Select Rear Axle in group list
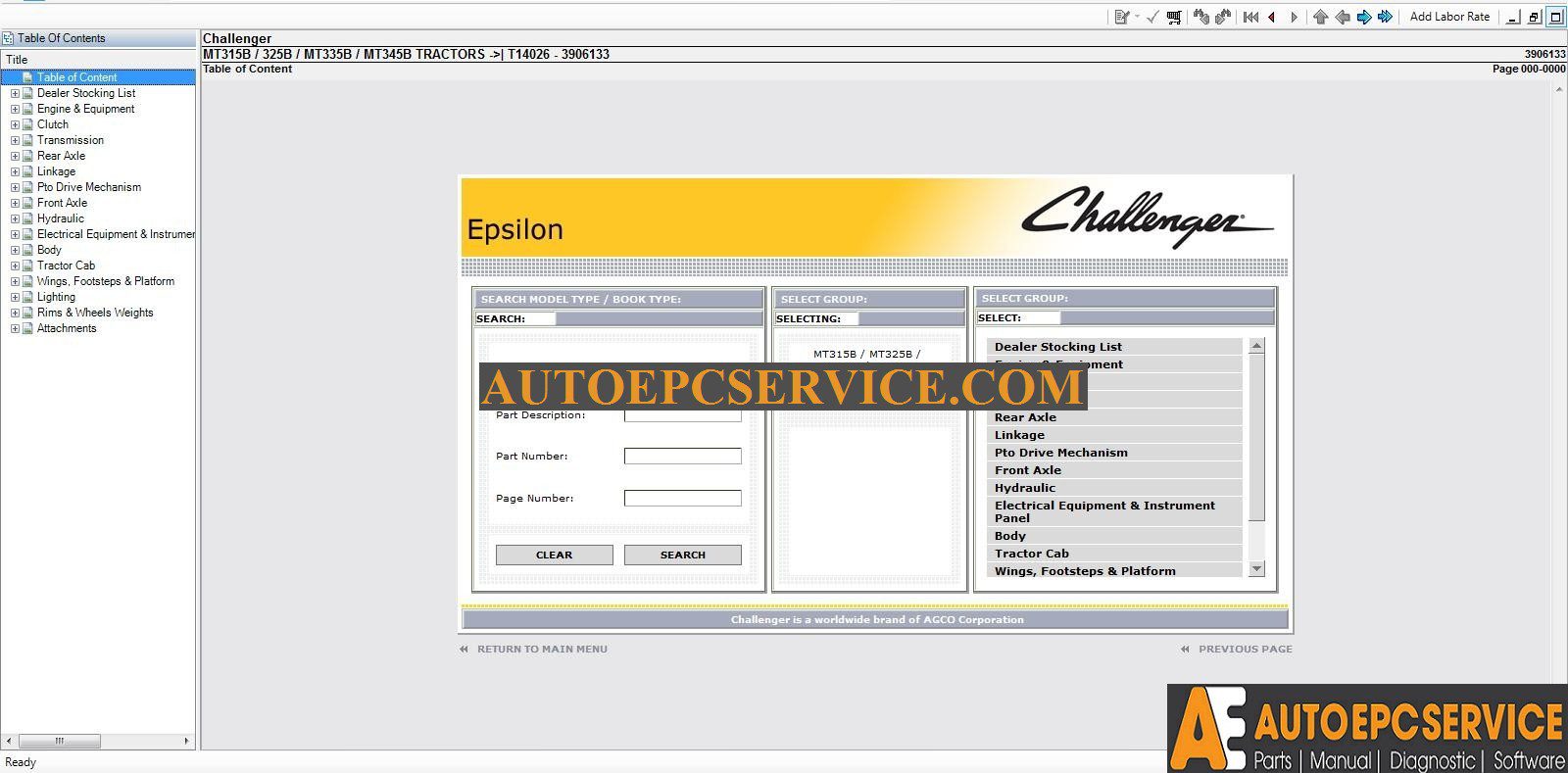1568x773 pixels. [1114, 417]
